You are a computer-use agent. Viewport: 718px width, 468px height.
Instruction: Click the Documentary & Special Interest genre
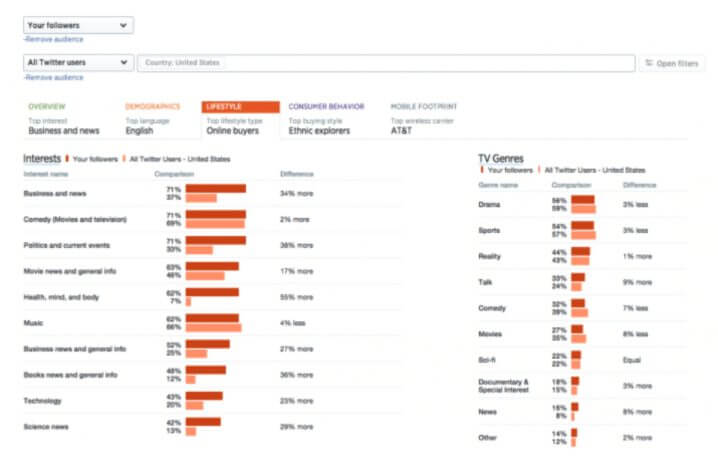(504, 386)
